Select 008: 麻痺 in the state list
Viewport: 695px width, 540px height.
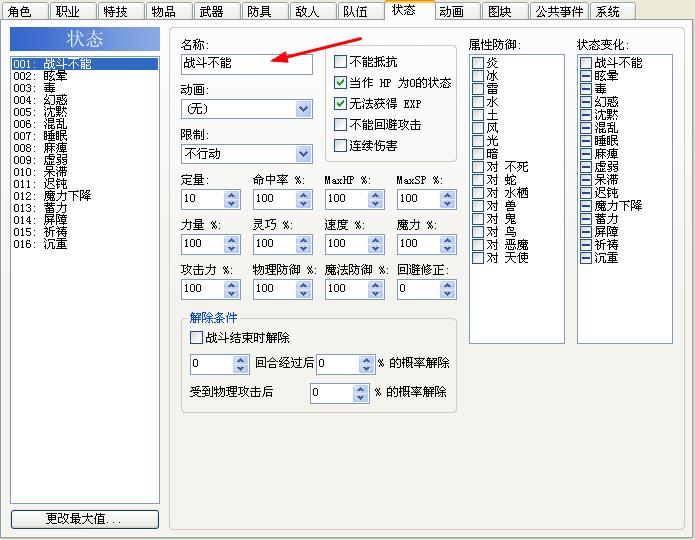pyautogui.click(x=85, y=148)
